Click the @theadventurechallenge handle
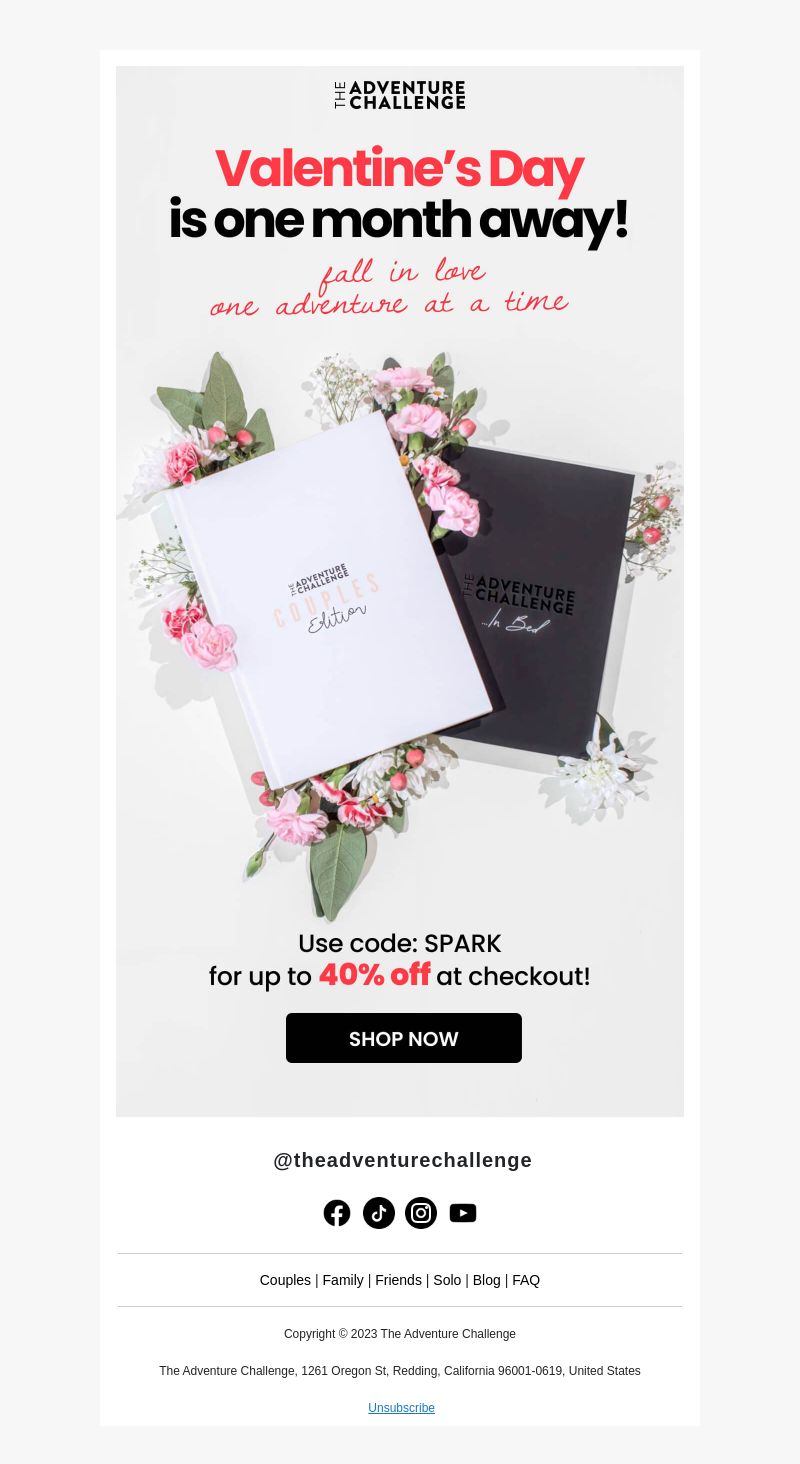 tap(402, 1160)
